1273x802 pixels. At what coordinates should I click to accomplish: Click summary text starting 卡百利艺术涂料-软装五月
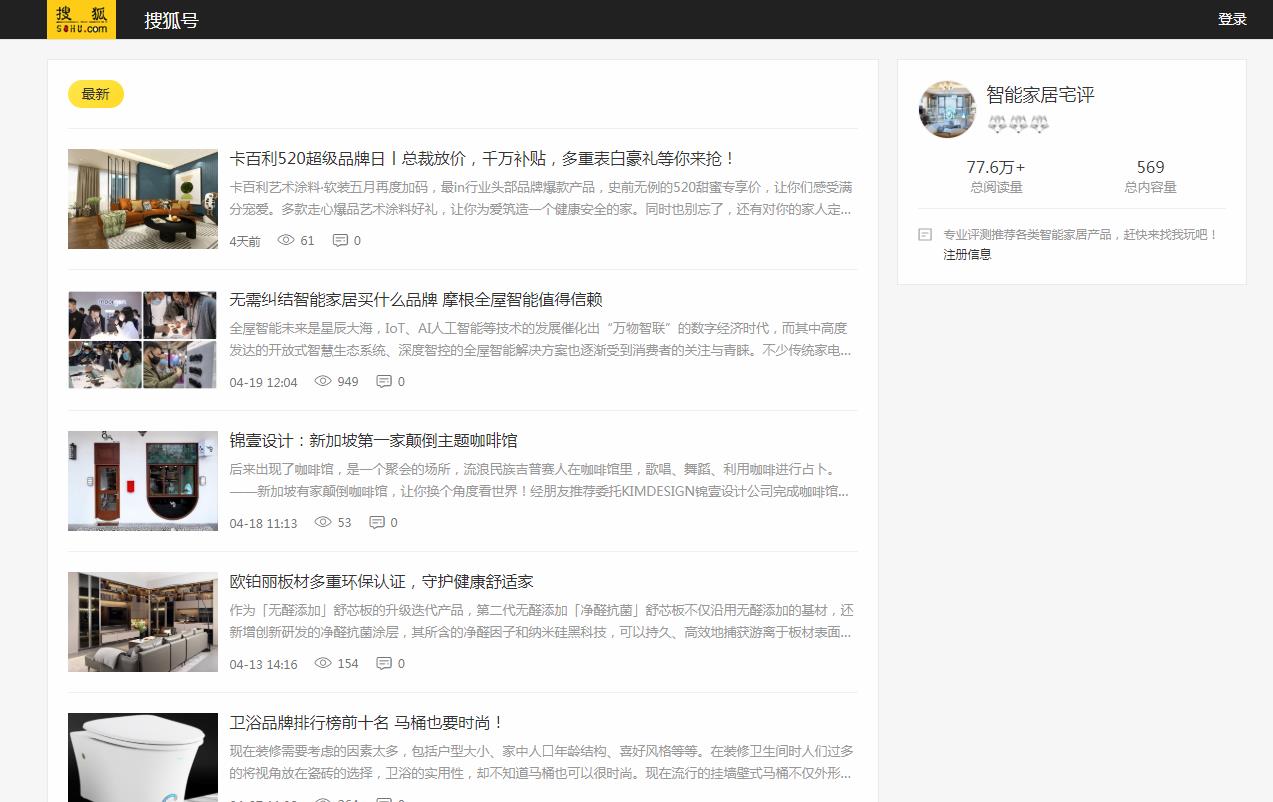click(541, 198)
